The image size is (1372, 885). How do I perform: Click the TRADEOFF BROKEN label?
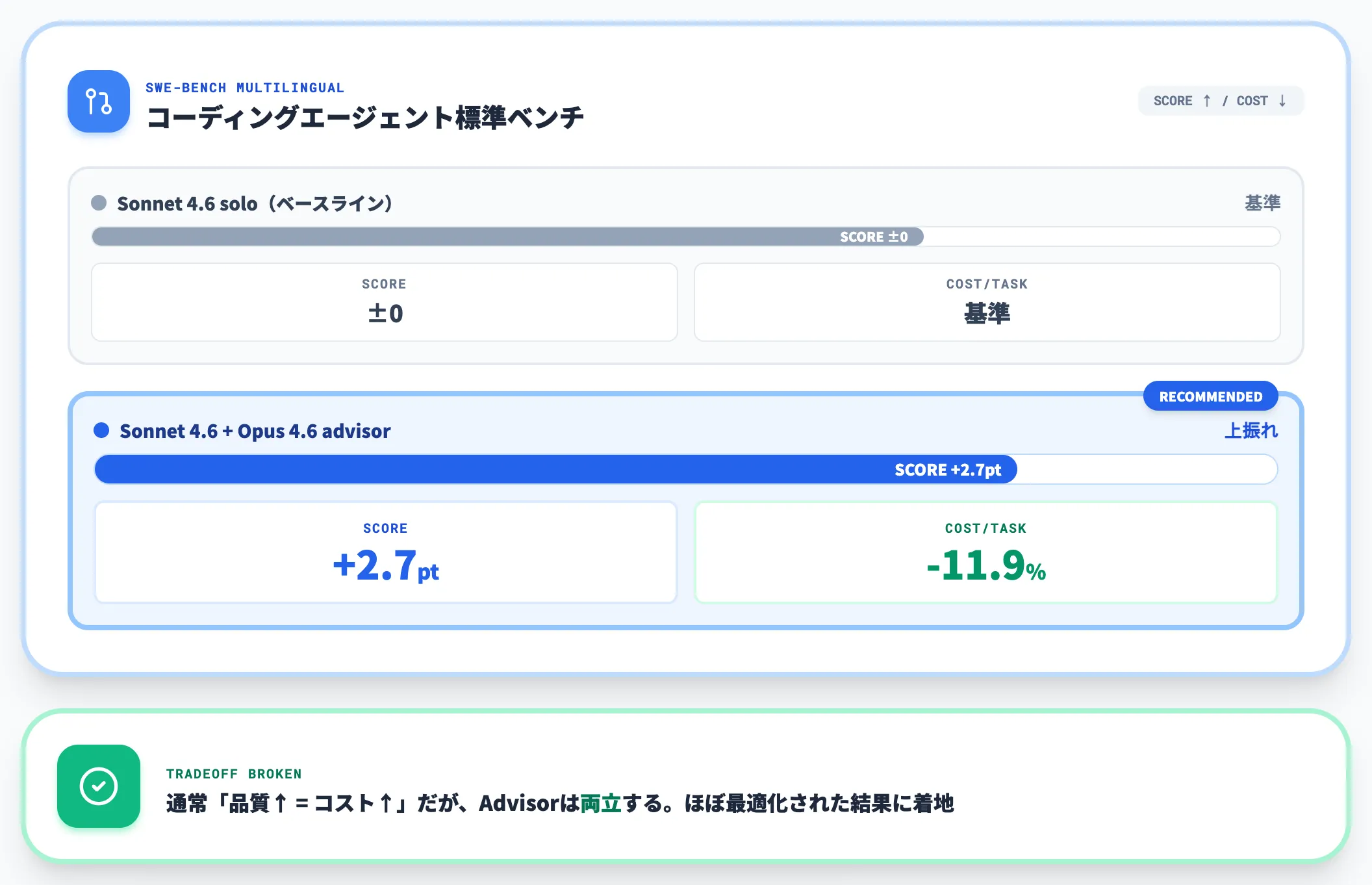[234, 774]
